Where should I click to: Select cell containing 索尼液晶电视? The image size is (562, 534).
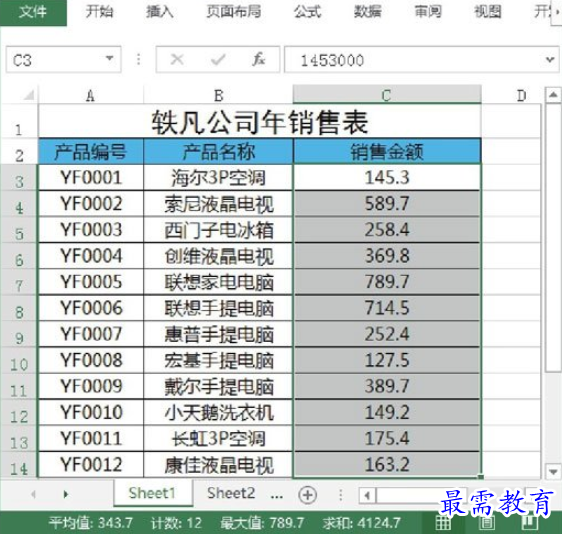point(218,204)
